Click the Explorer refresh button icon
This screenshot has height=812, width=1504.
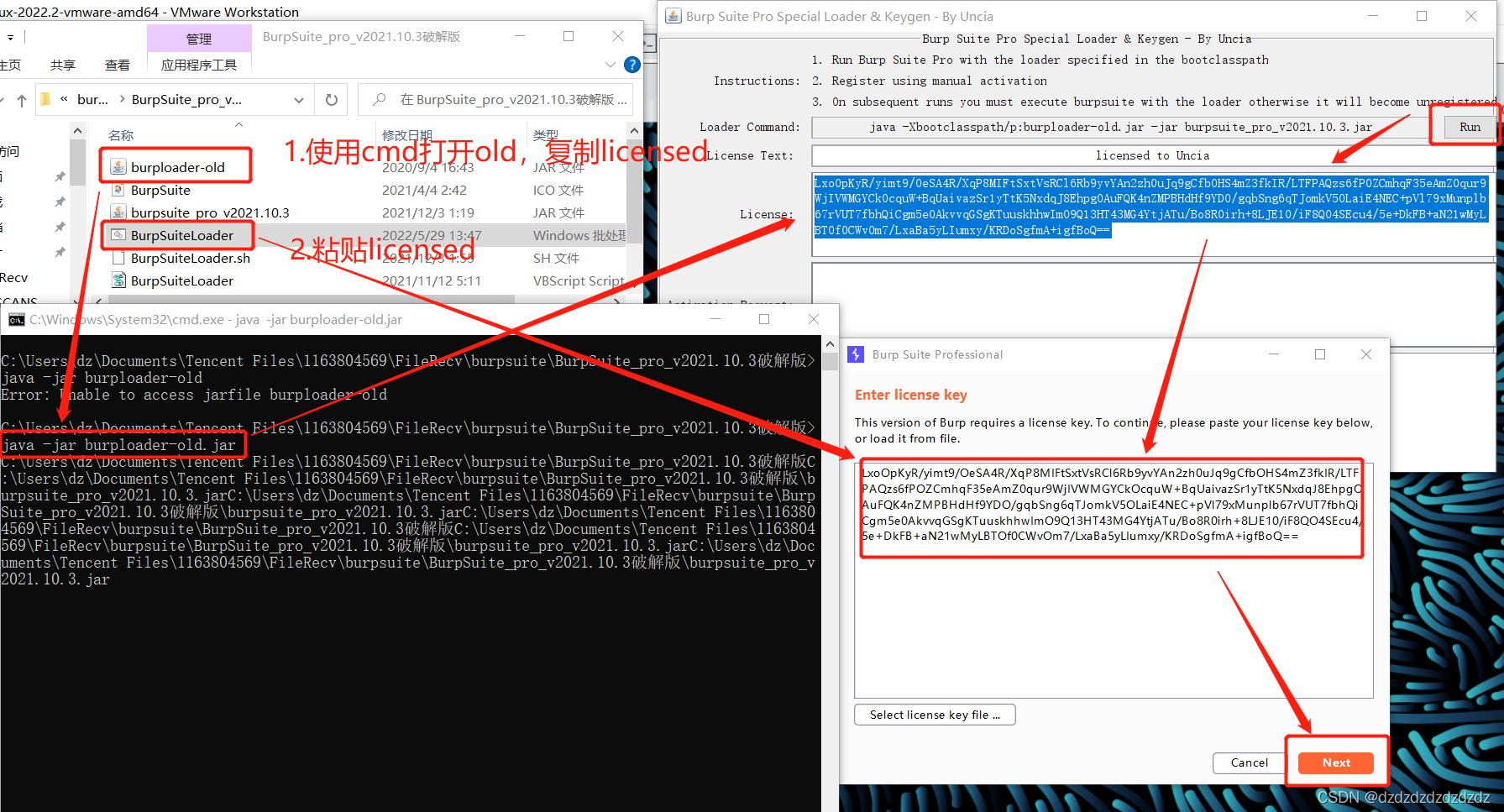pyautogui.click(x=332, y=100)
